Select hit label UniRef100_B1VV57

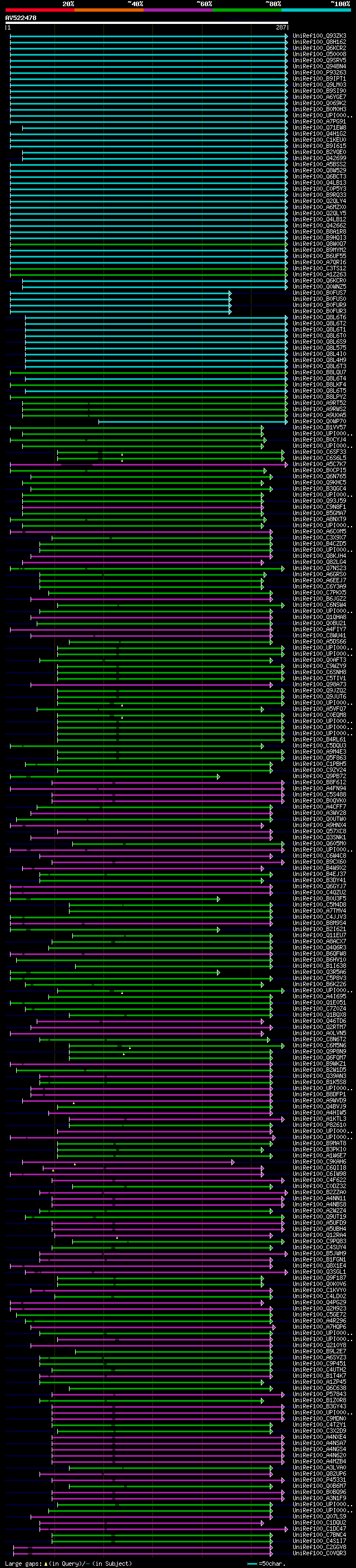coord(319,427)
